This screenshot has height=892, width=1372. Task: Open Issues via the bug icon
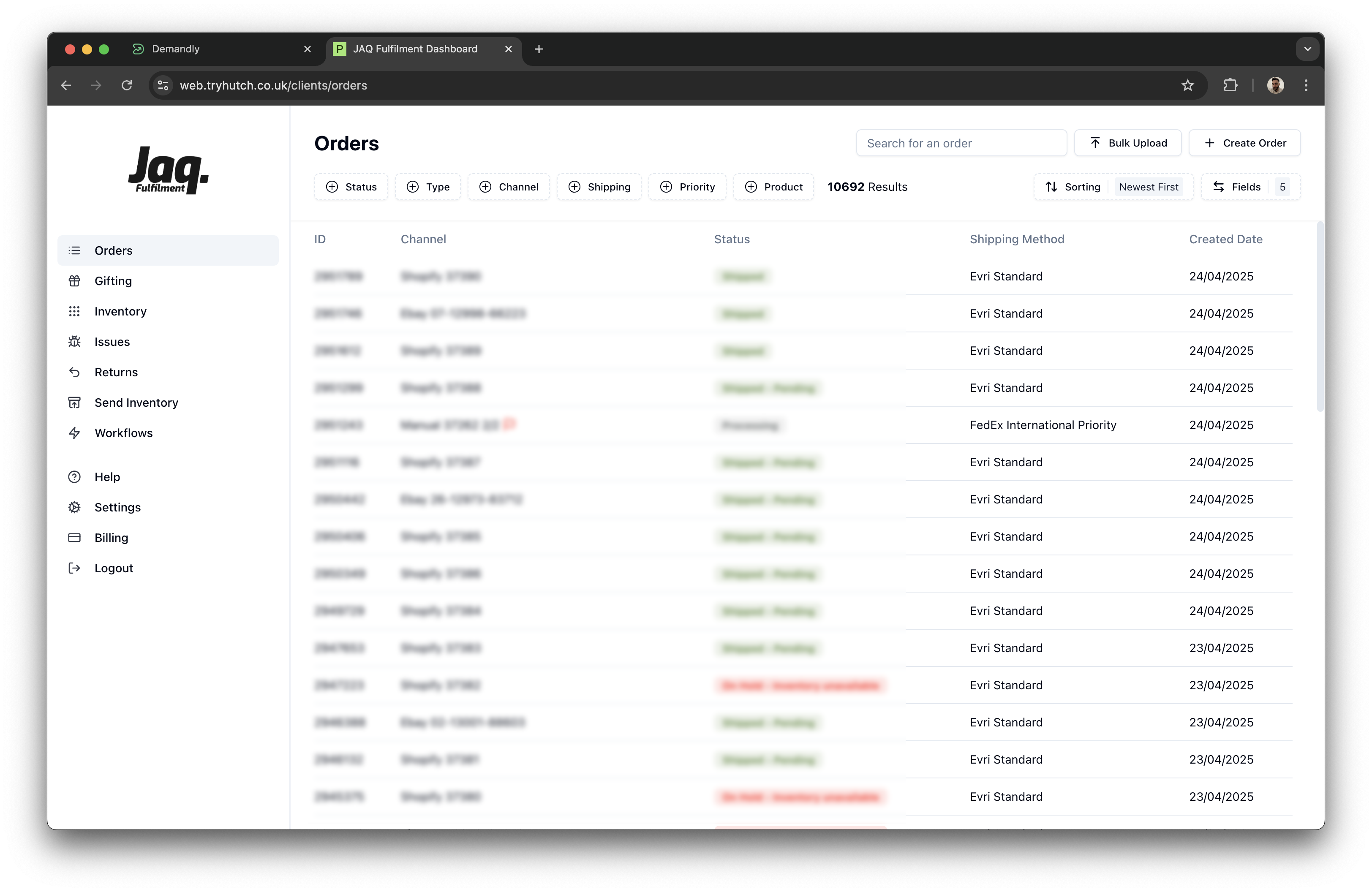click(74, 342)
